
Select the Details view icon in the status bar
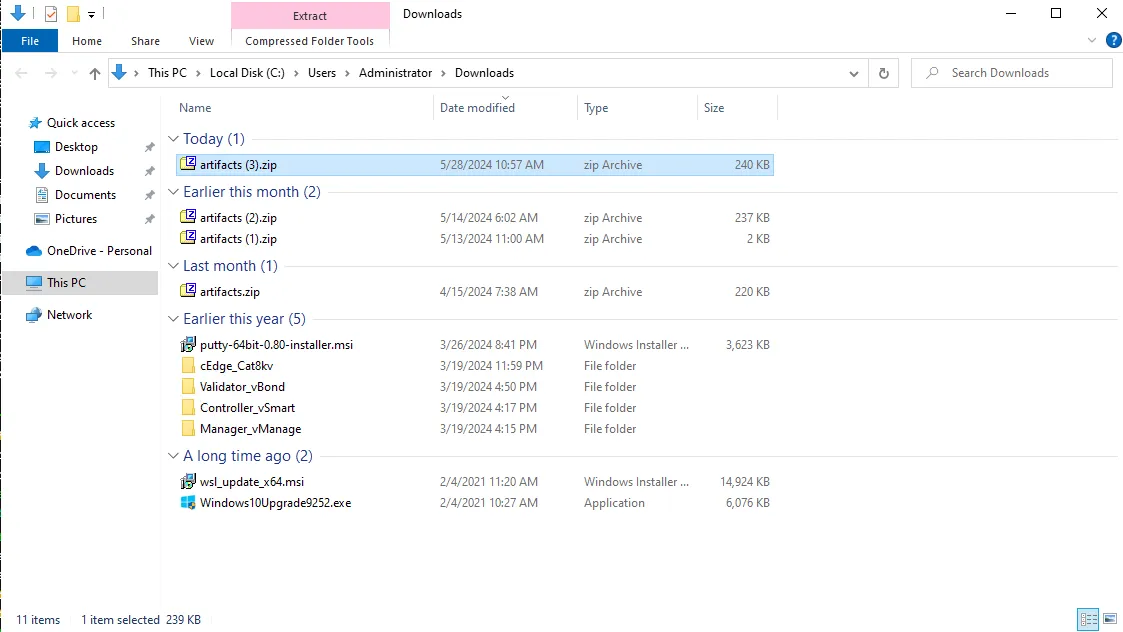(1088, 620)
